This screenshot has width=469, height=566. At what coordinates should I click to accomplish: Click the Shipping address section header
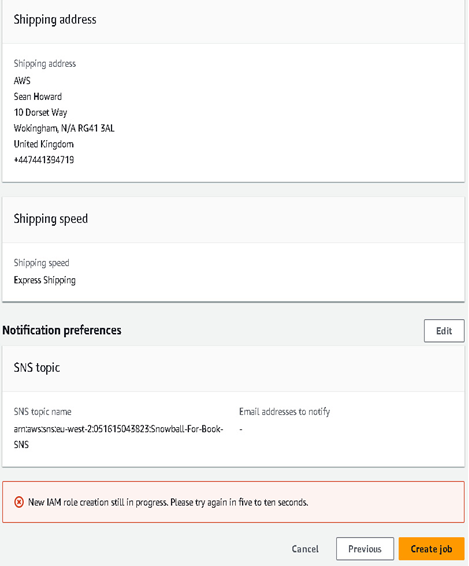55,19
